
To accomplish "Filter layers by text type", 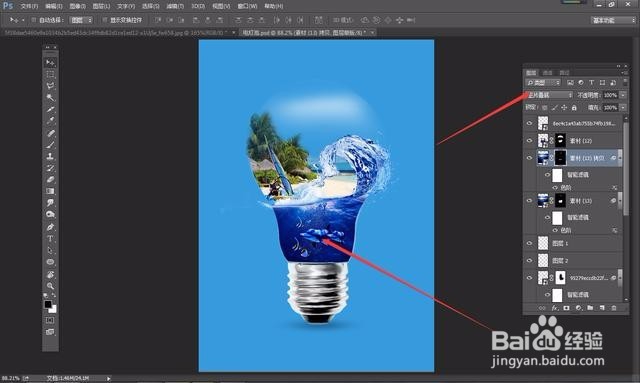I will (x=591, y=83).
